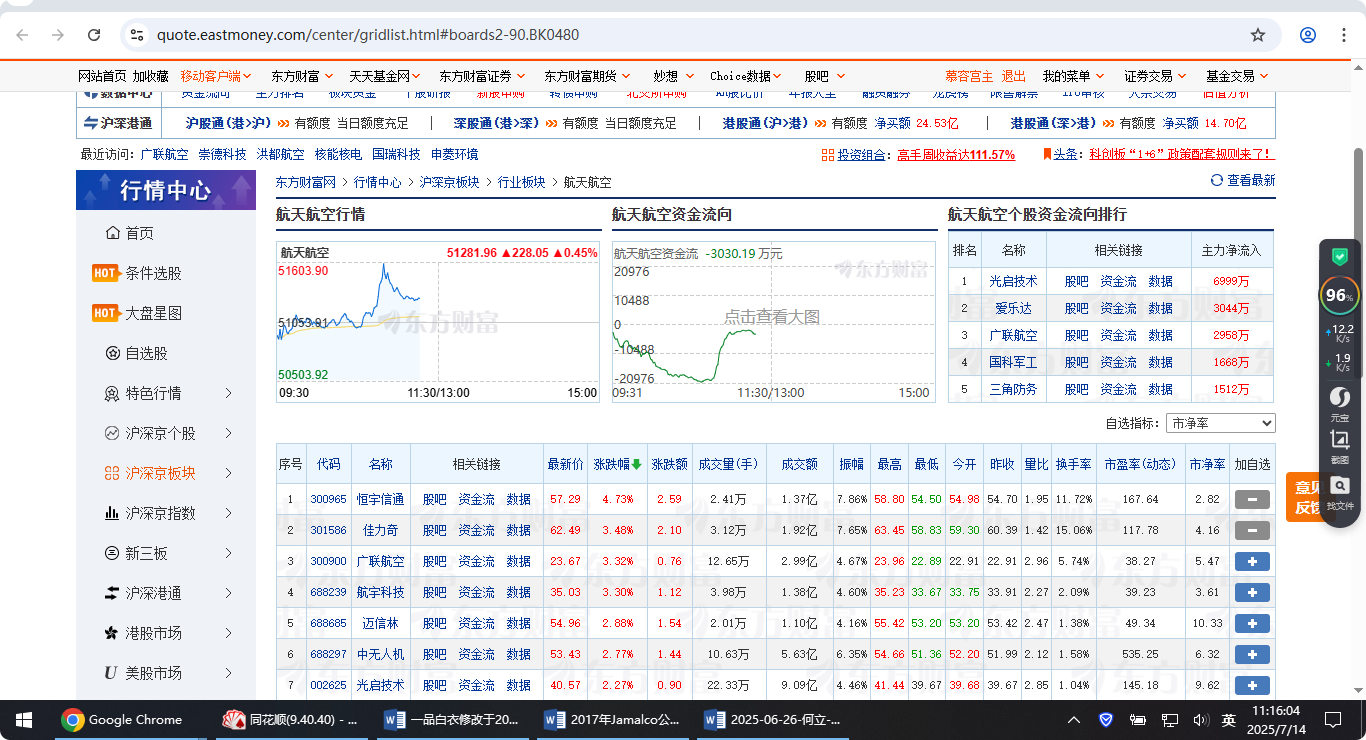Click 网站首页 link
The width and height of the screenshot is (1366, 740).
(x=103, y=76)
